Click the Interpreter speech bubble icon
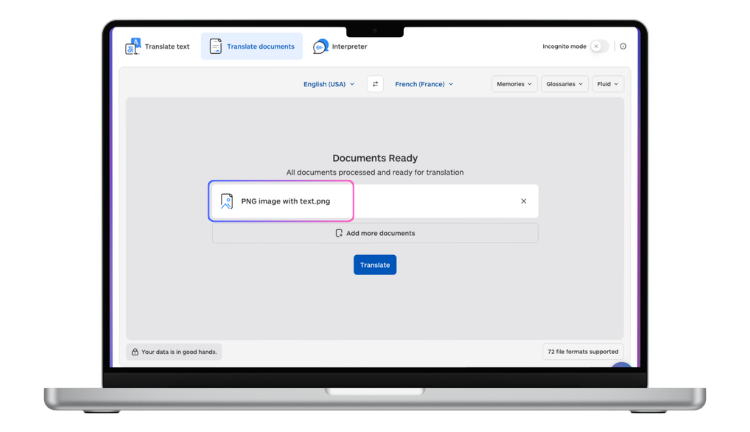750x432 pixels. [320, 46]
